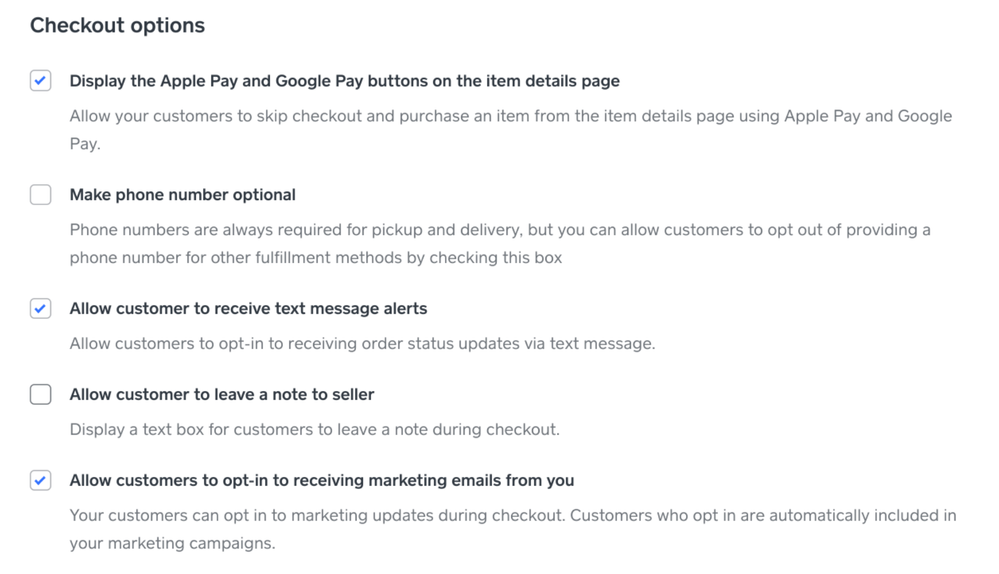Click the lone 'Pay.' description line

(85, 144)
